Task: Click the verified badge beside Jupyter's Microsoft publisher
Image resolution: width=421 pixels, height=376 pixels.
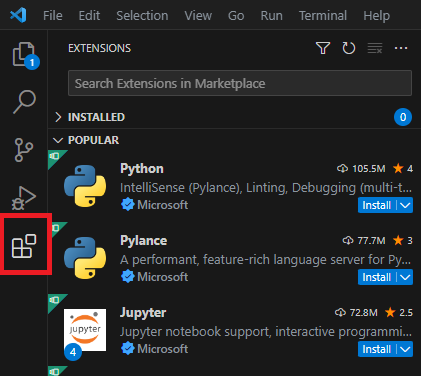Action: click(128, 349)
